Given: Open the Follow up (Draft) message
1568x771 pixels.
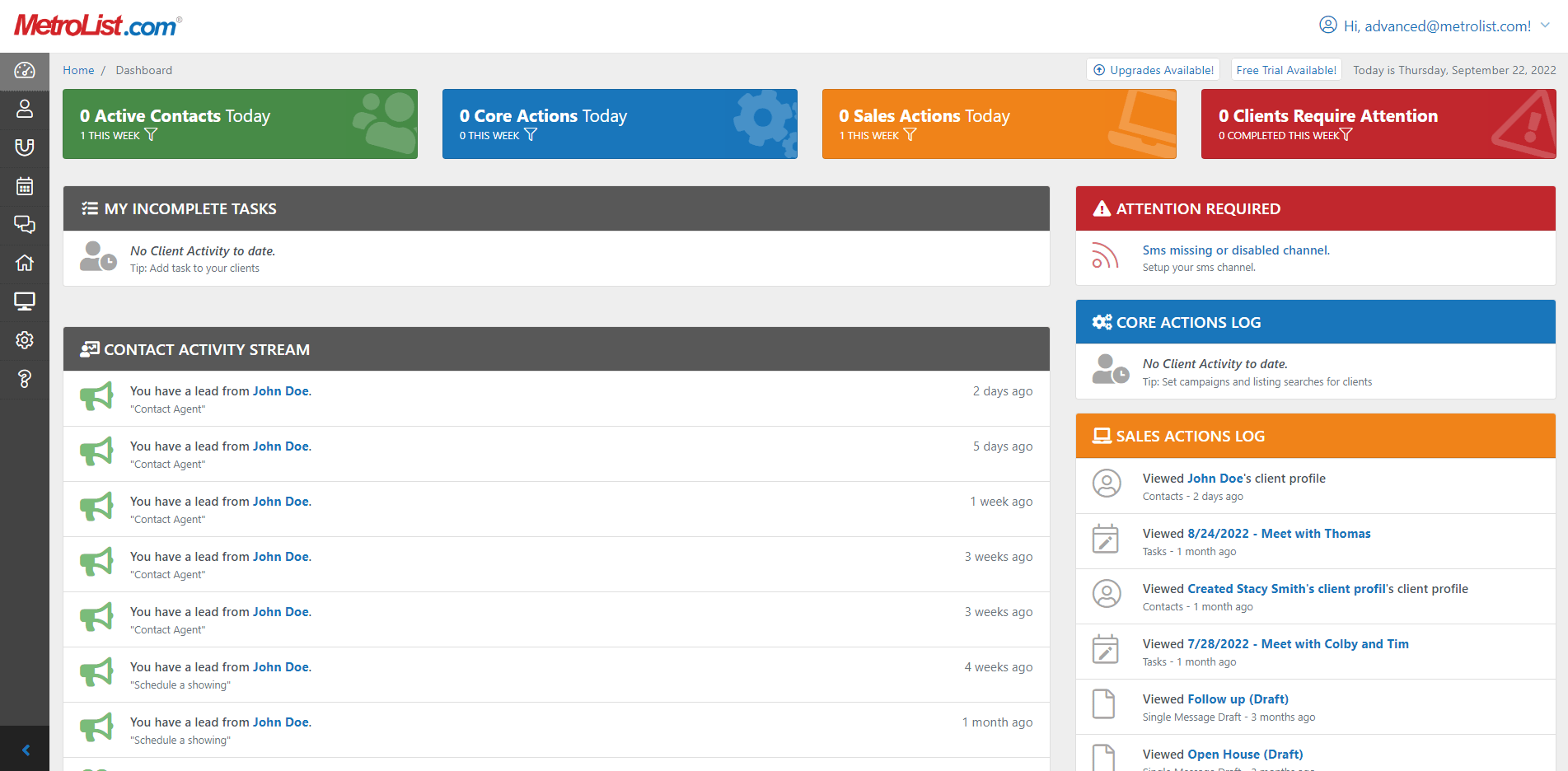Looking at the screenshot, I should click(1238, 699).
